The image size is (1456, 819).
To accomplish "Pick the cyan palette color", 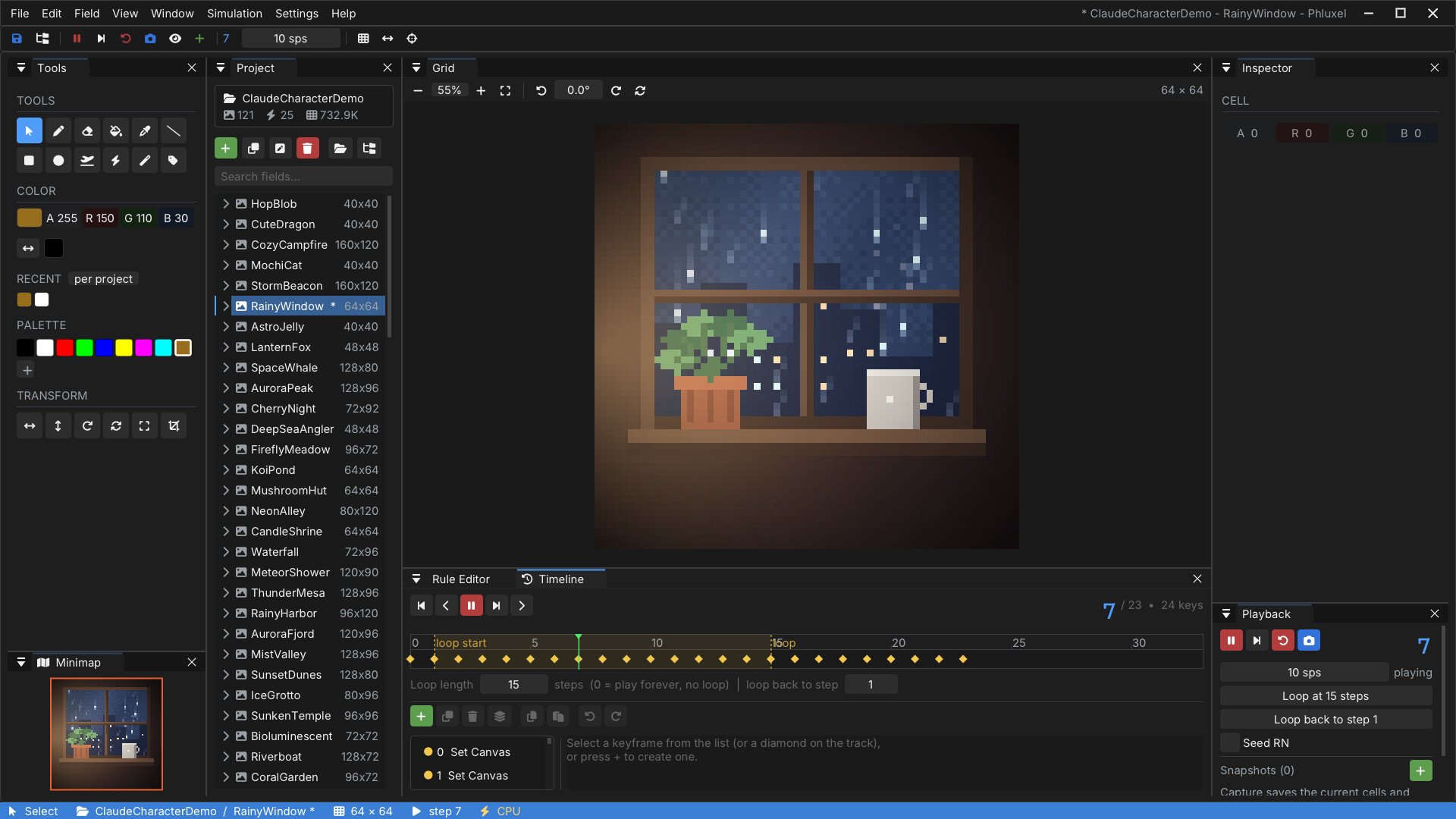I will pyautogui.click(x=163, y=348).
